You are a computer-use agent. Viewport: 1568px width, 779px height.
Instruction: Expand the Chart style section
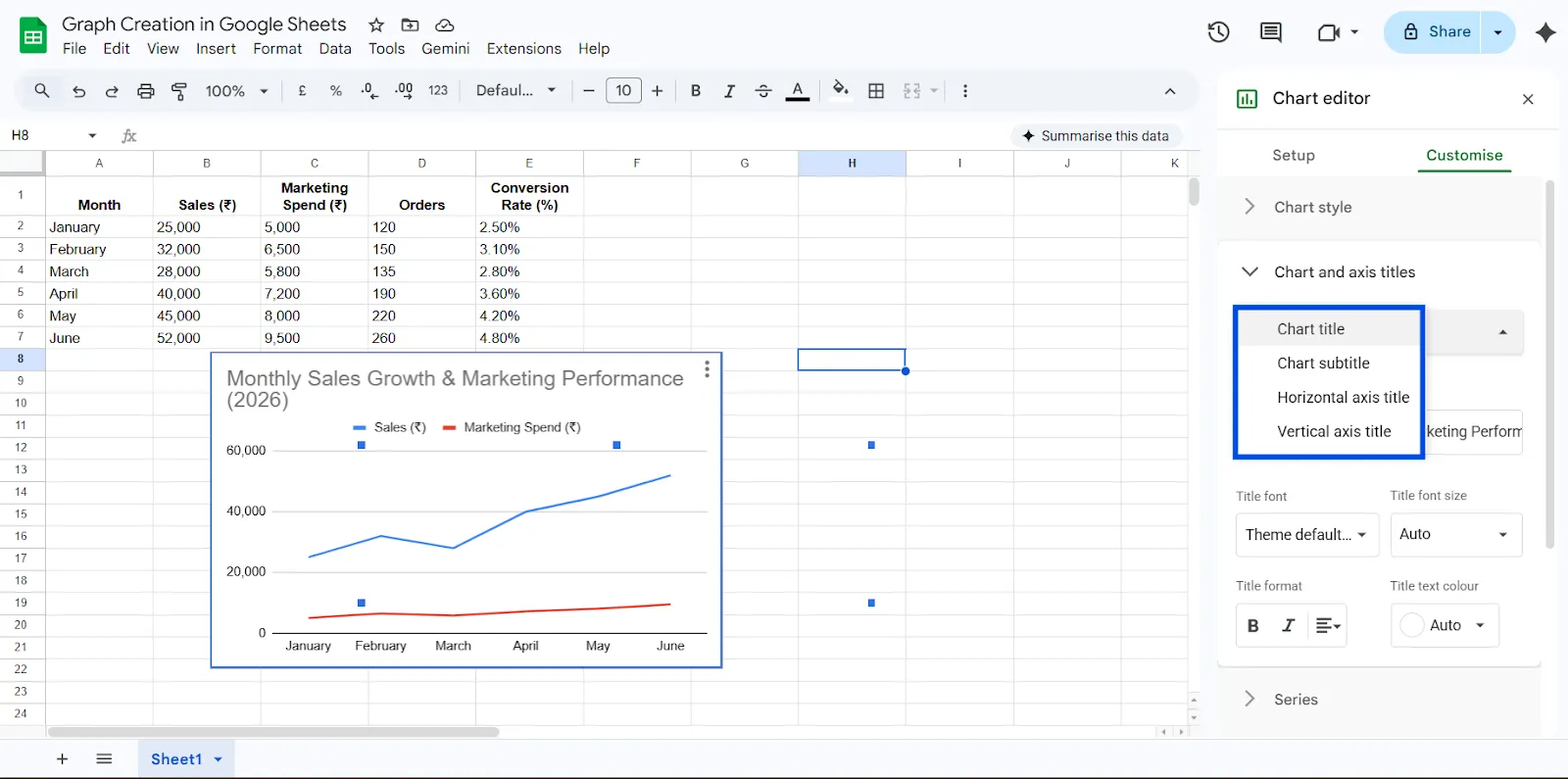[x=1312, y=207]
